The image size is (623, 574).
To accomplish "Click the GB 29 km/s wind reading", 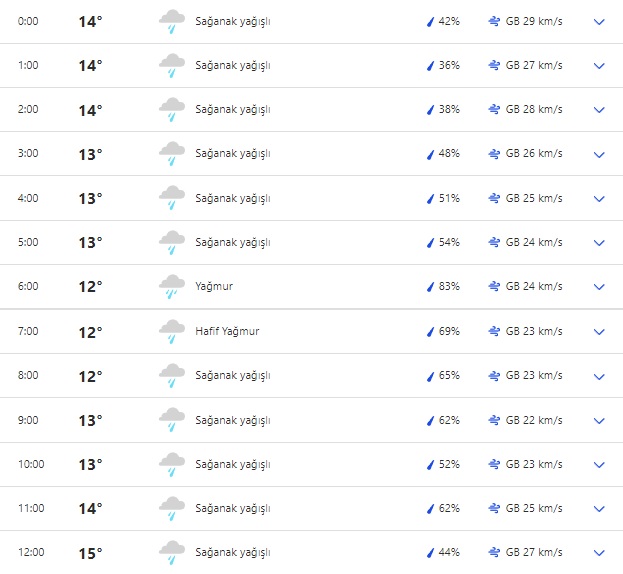I will tap(534, 22).
